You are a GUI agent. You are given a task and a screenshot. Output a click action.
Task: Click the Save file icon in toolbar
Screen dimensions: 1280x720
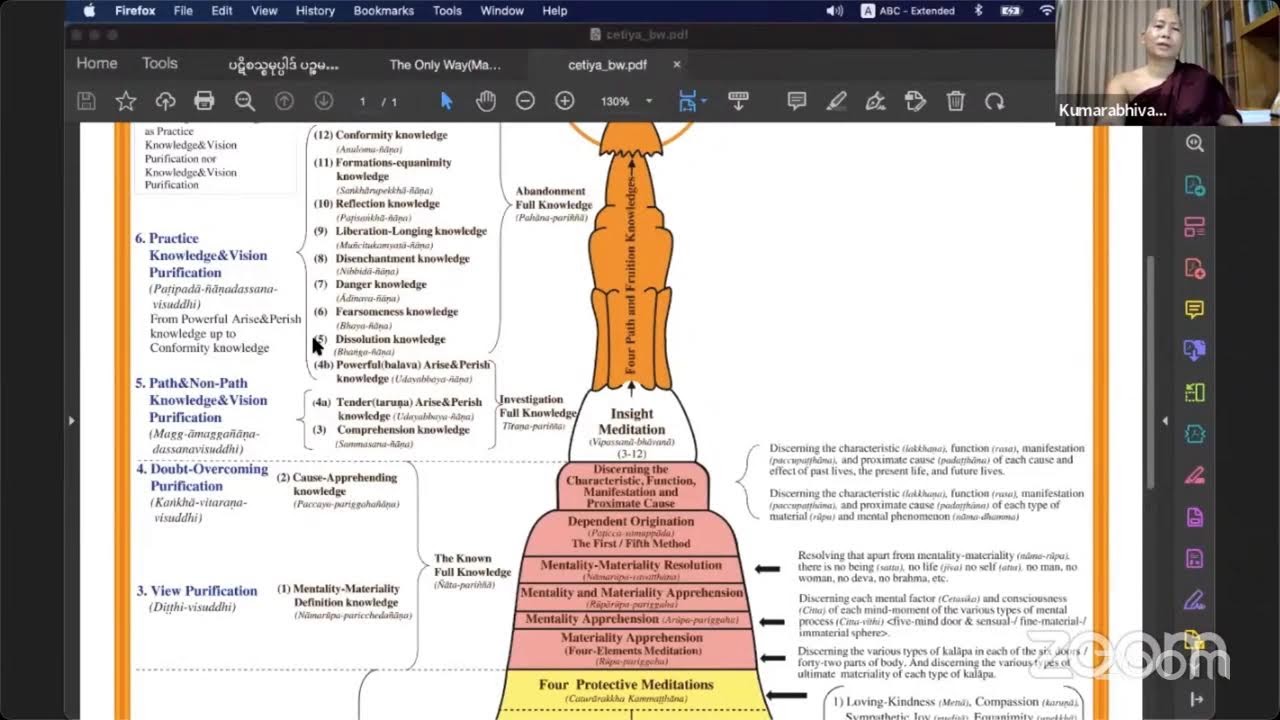[86, 101]
